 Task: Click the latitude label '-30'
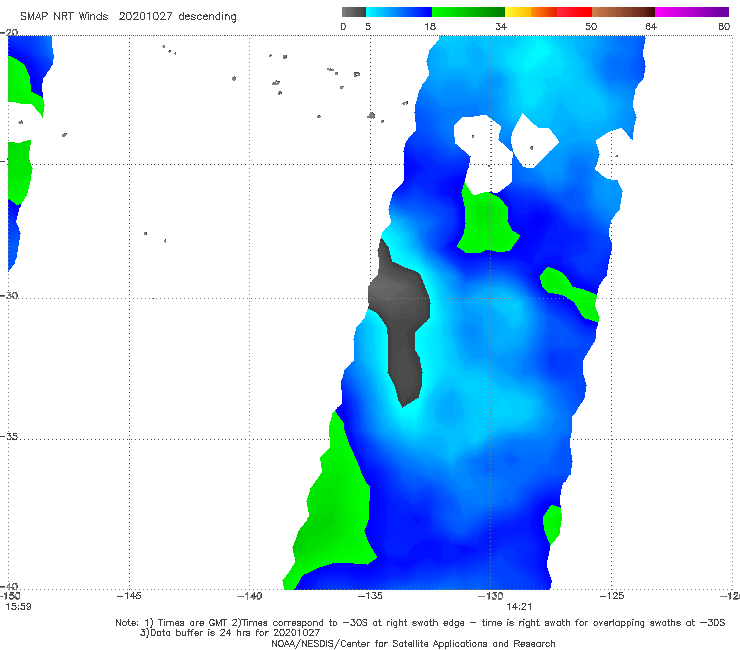[9, 295]
